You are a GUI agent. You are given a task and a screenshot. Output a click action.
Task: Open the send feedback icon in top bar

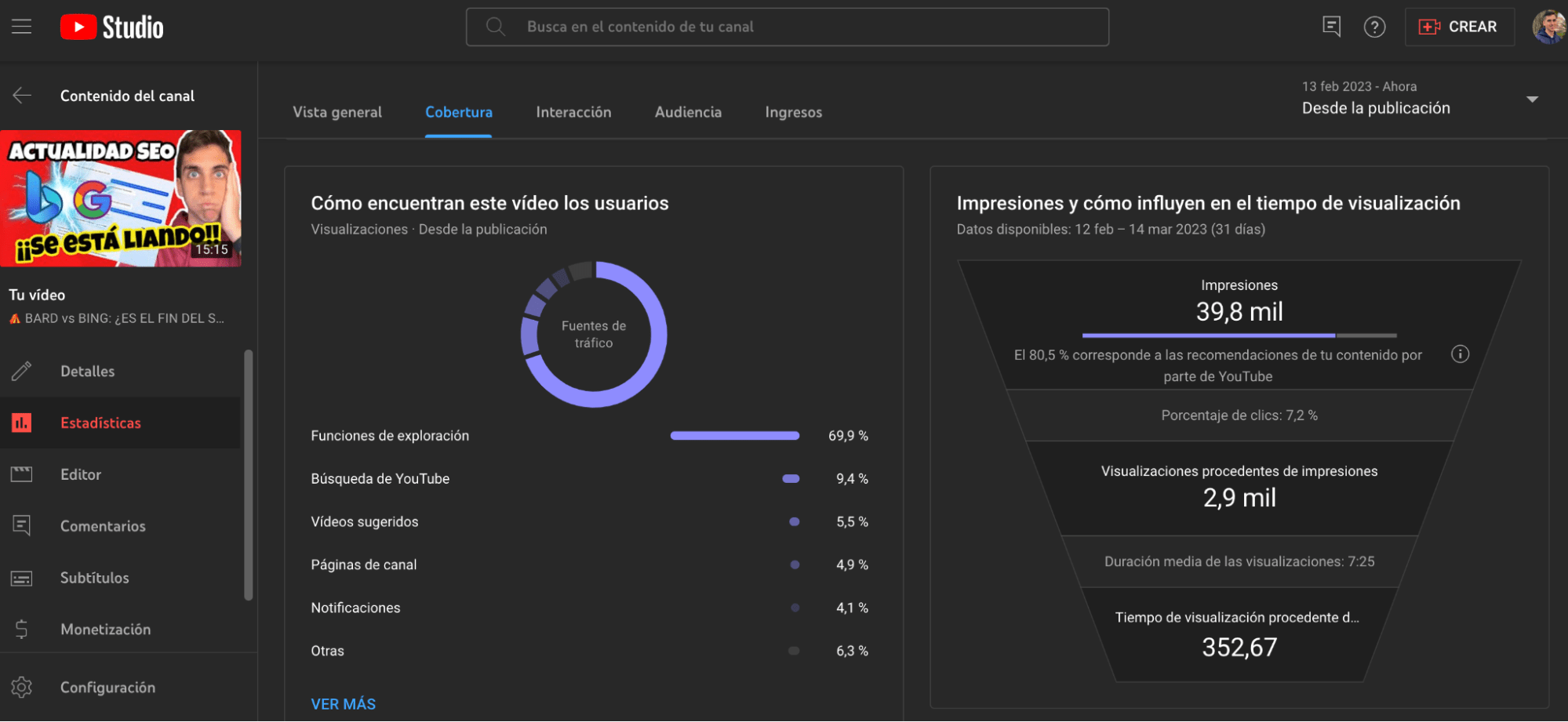pyautogui.click(x=1331, y=26)
